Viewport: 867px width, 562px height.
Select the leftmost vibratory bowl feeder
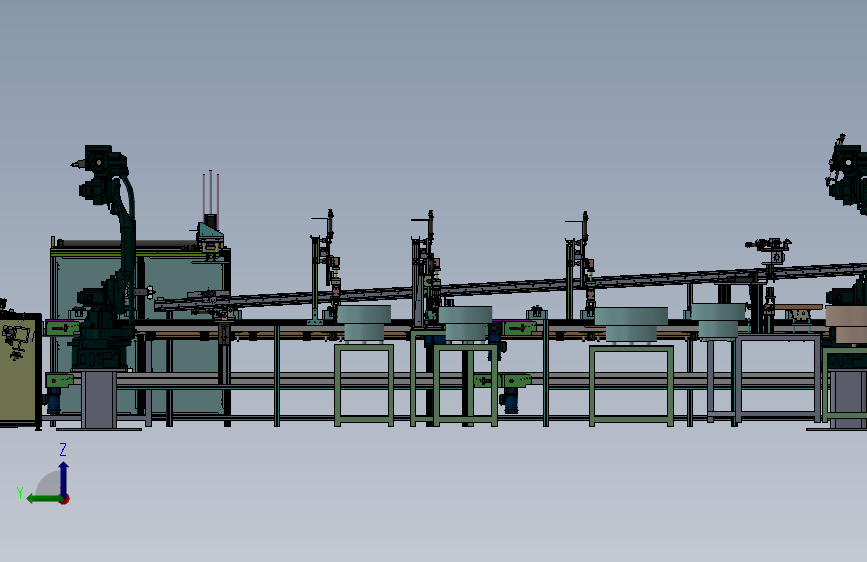point(363,323)
